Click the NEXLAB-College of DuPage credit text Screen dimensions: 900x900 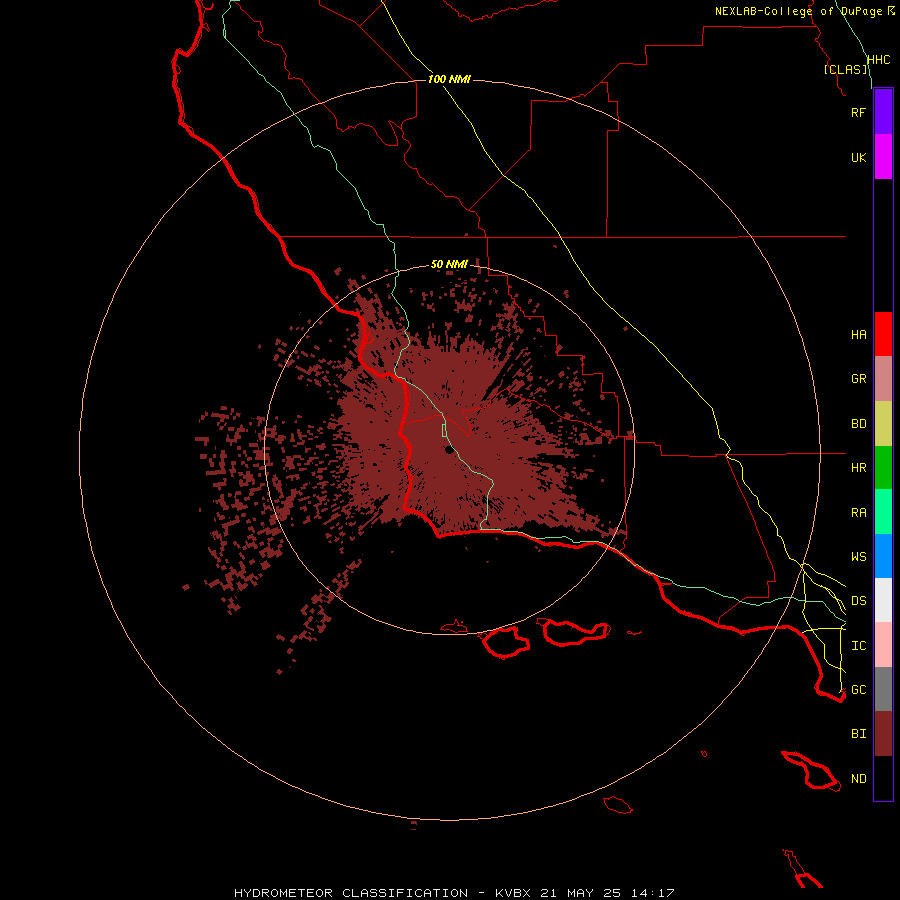click(x=798, y=11)
